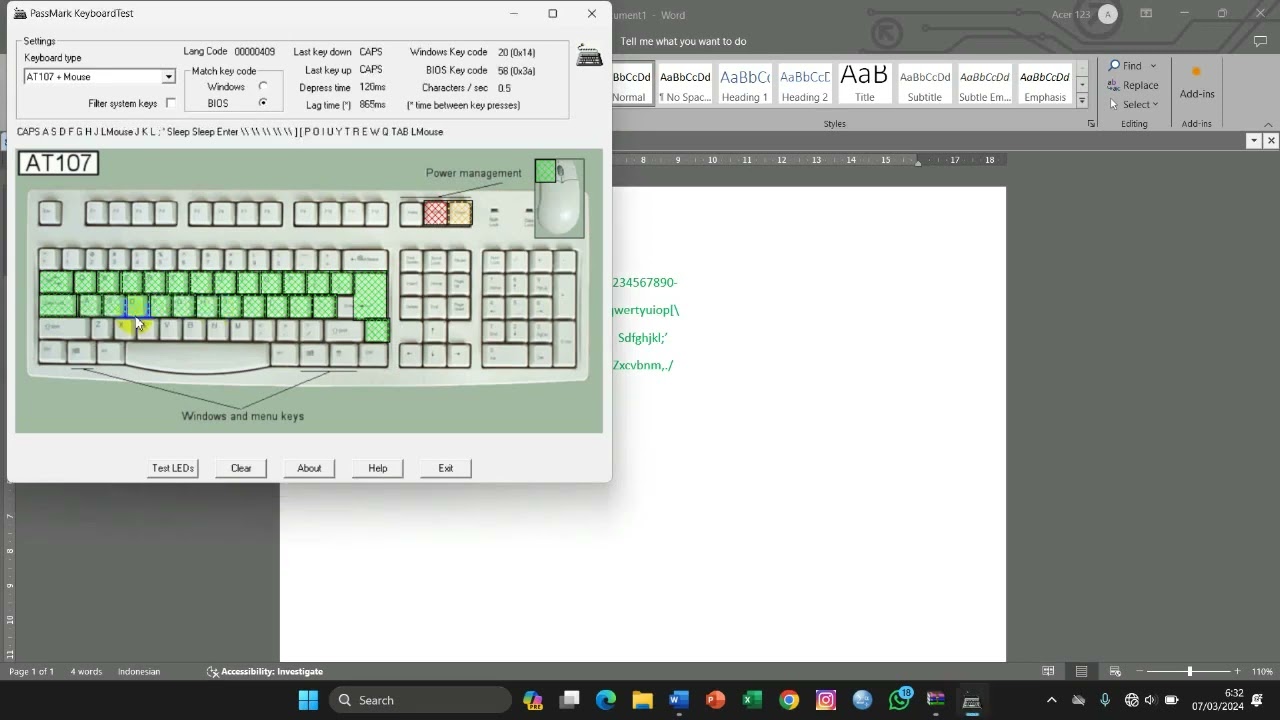This screenshot has height=720, width=1280.
Task: Open the About button in KeyboardTest
Action: point(309,468)
